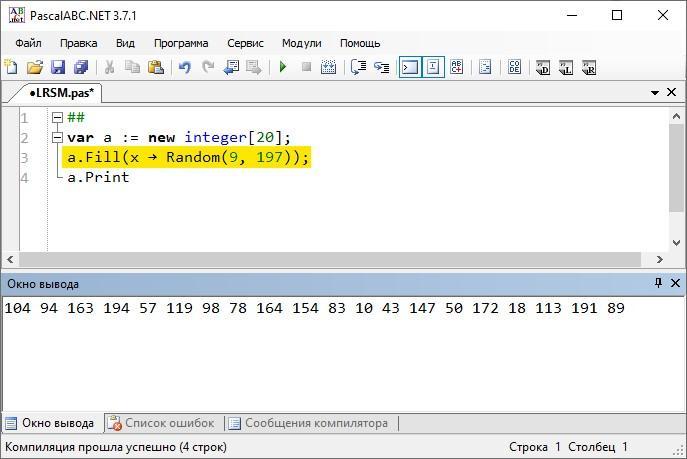Viewport: 687px width, 459px height.
Task: Click the R toolbar icon
Action: 589,68
